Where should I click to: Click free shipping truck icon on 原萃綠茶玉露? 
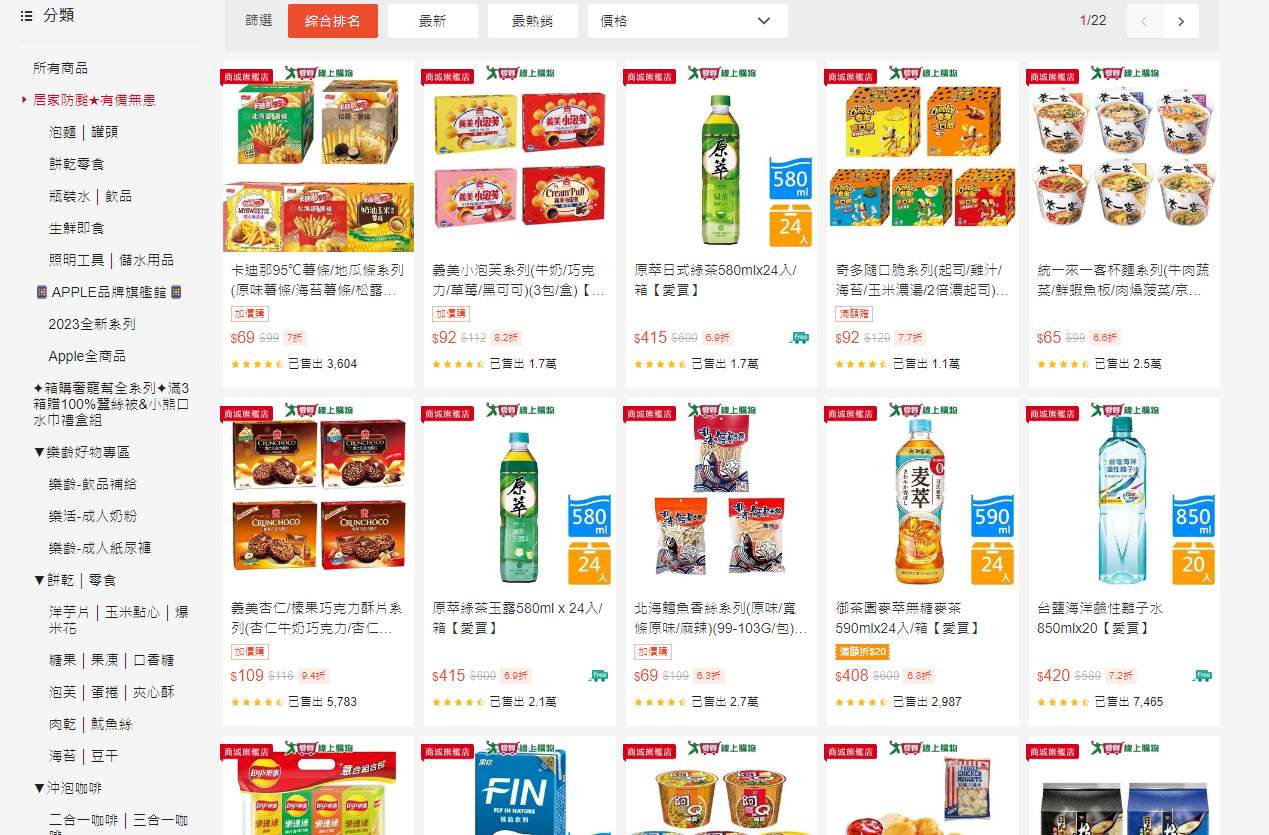(x=598, y=676)
